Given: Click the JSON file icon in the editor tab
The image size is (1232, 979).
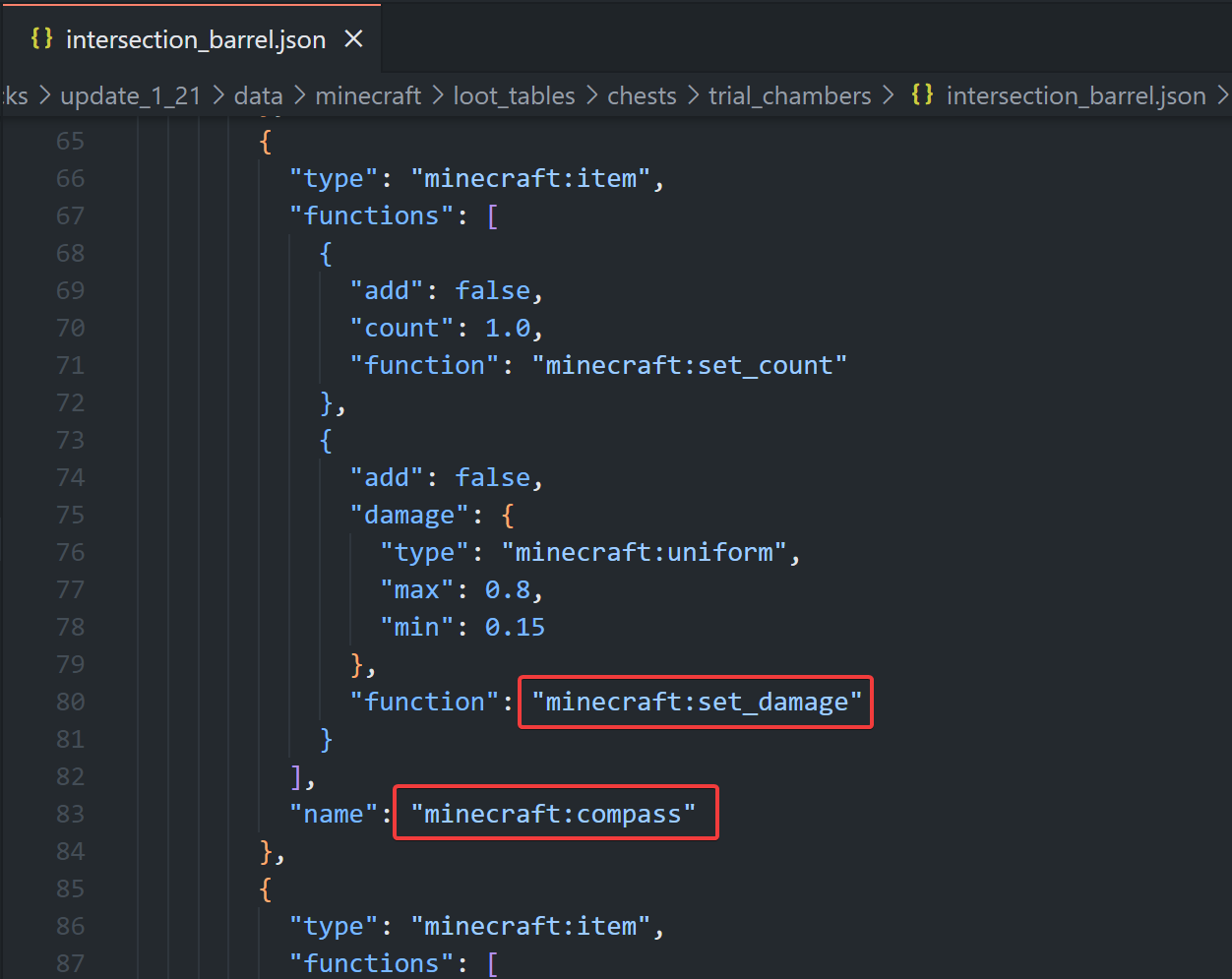Looking at the screenshot, I should [41, 38].
